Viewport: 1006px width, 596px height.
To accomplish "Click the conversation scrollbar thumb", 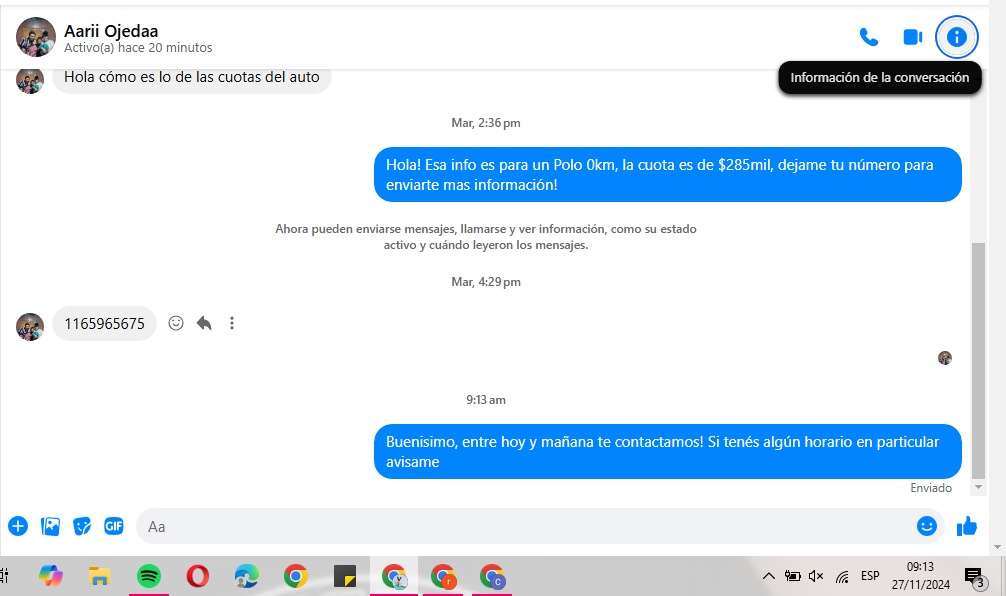I will pyautogui.click(x=978, y=361).
